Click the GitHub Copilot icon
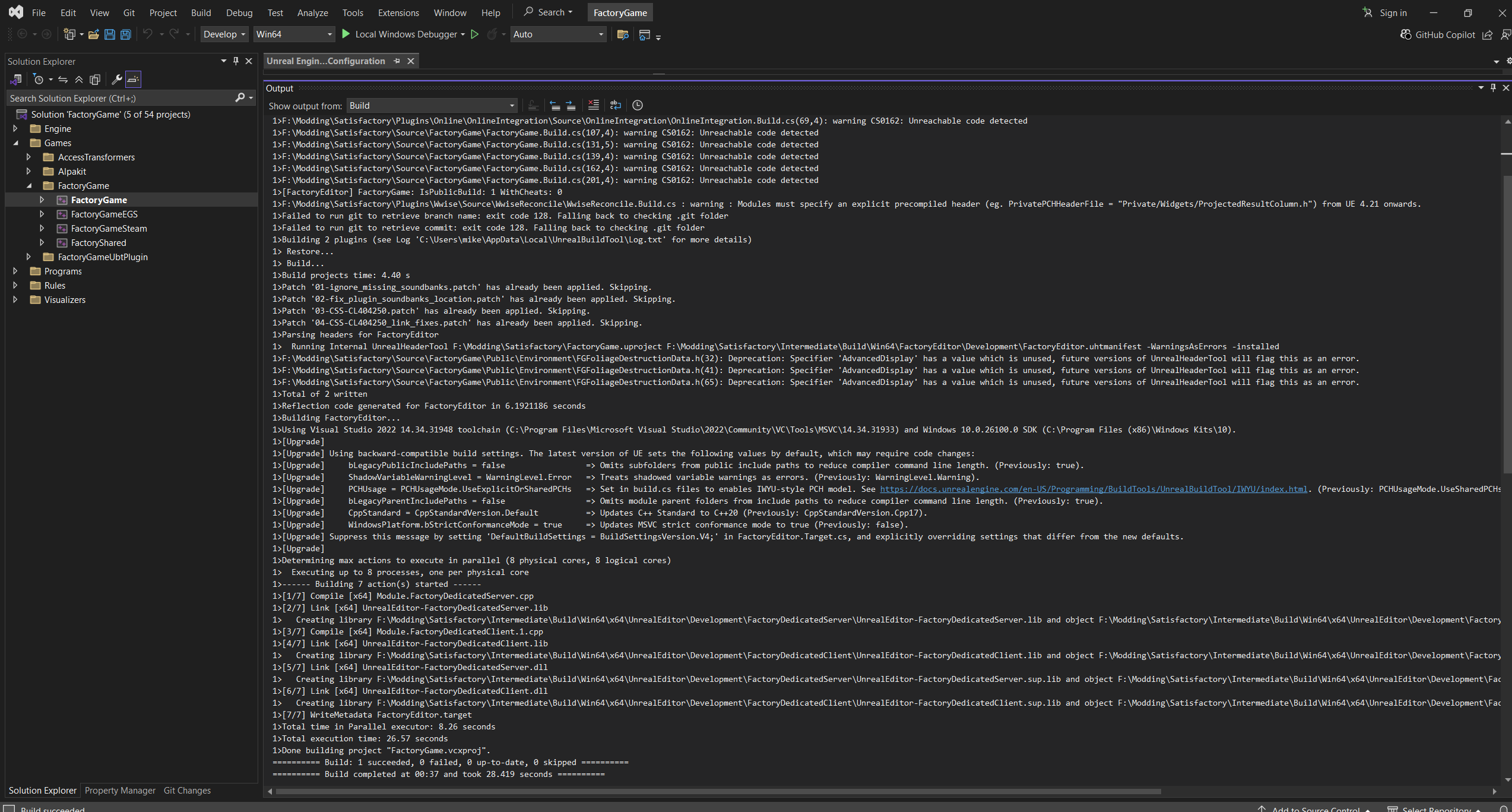 [1405, 34]
